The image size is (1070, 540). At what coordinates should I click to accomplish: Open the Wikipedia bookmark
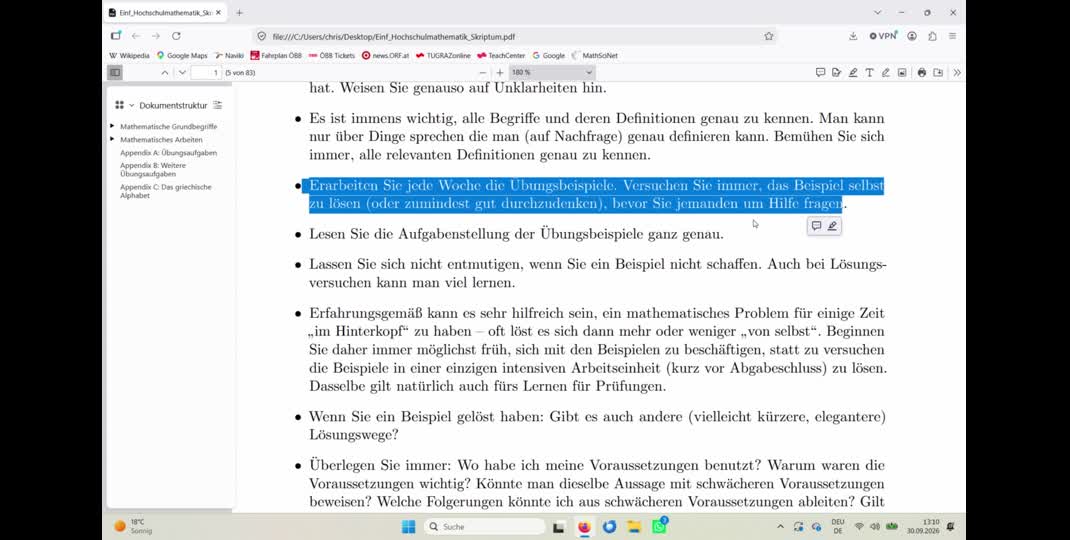coord(129,55)
